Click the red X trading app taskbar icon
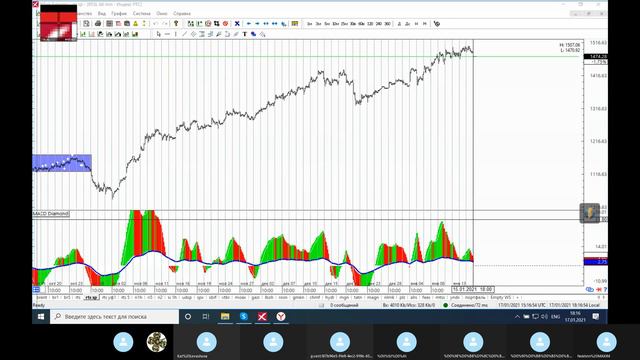The width and height of the screenshot is (640, 360). pos(262,317)
